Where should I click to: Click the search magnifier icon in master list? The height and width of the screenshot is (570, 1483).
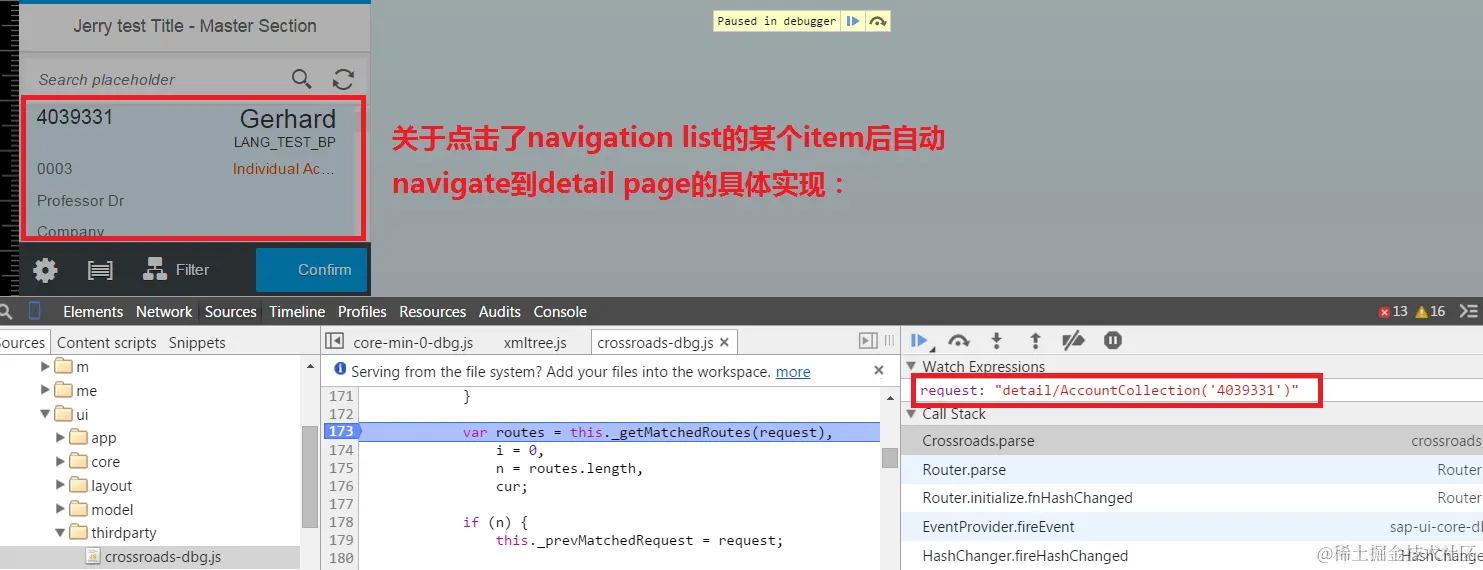coord(301,79)
